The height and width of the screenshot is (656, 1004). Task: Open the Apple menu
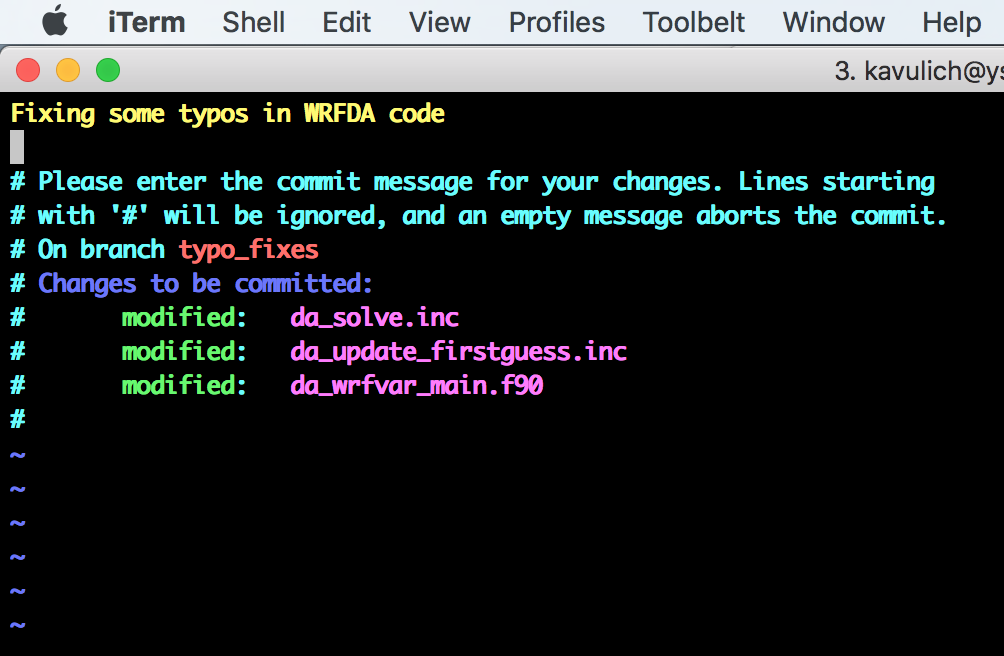[x=54, y=21]
